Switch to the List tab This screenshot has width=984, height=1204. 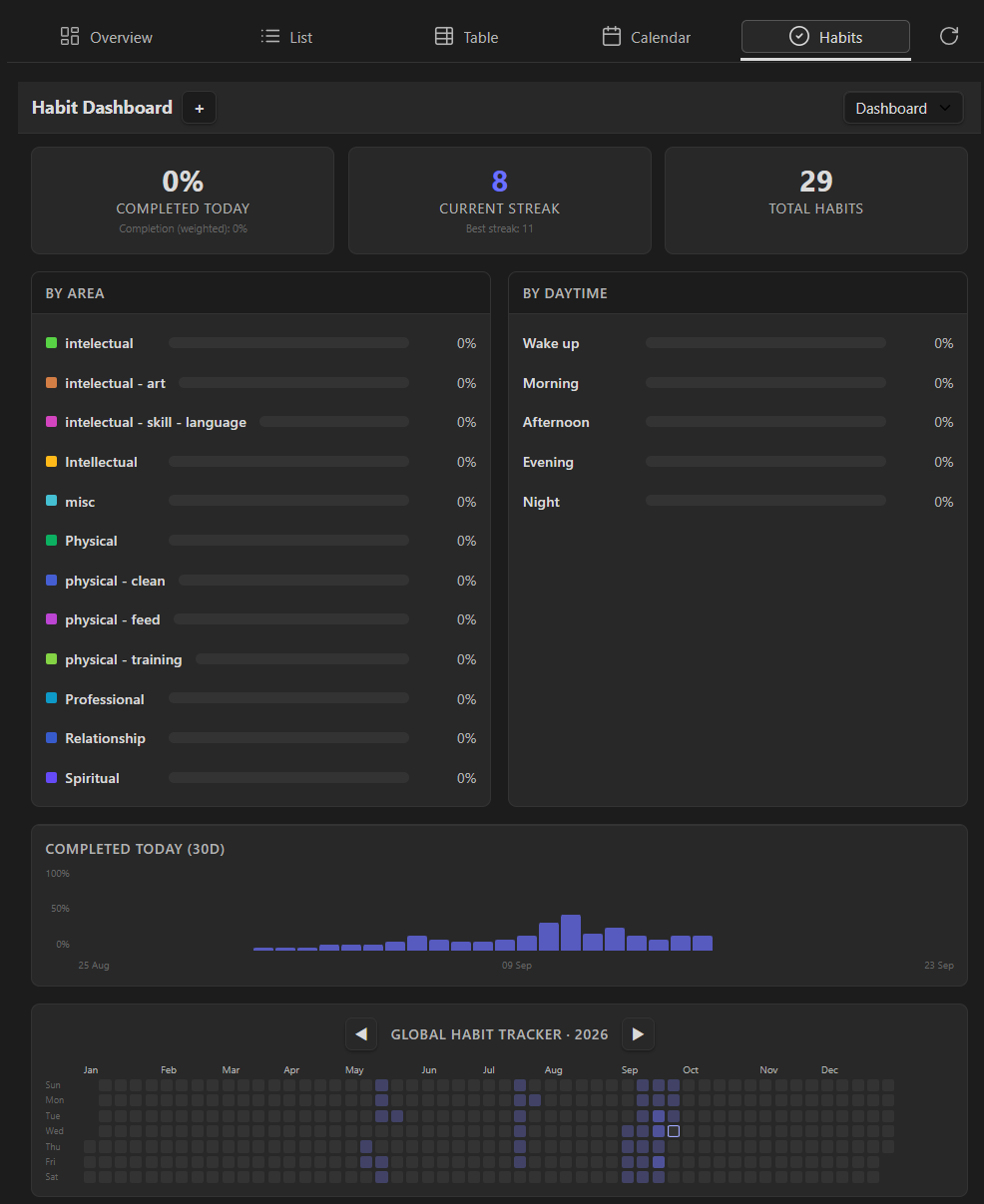(286, 37)
